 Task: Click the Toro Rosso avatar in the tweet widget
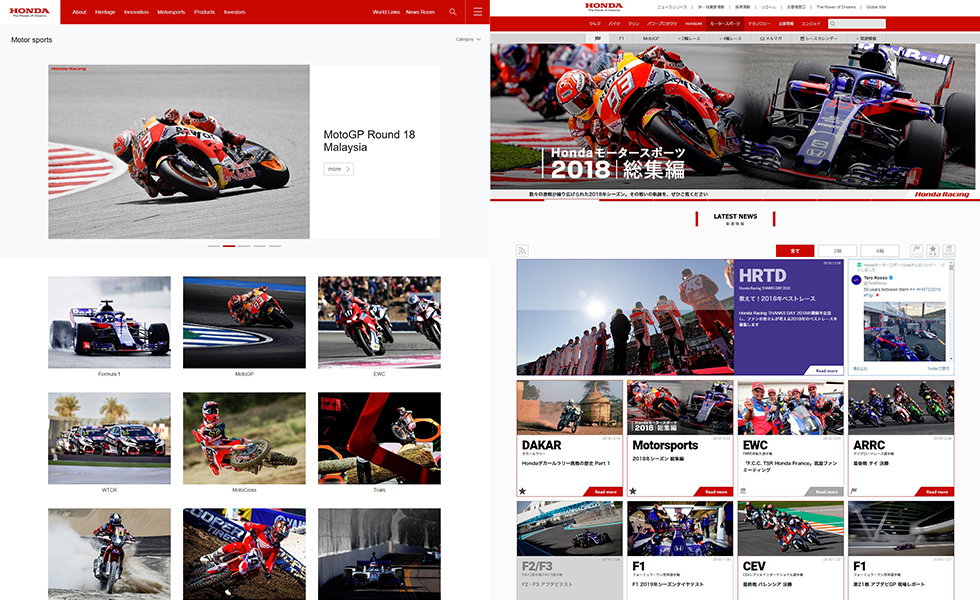856,280
